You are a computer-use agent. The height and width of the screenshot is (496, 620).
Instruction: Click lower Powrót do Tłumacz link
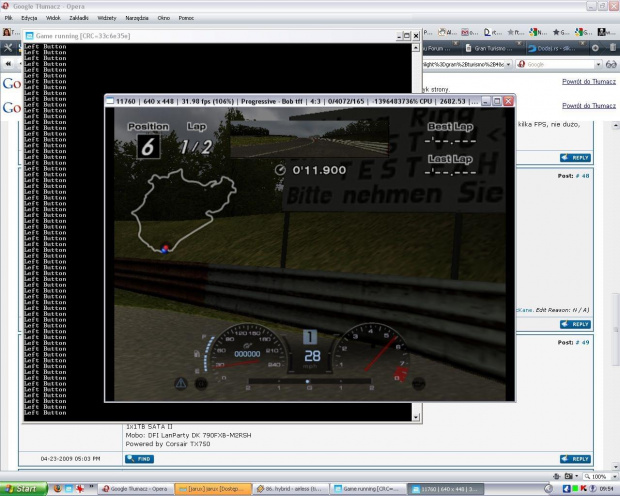589,106
